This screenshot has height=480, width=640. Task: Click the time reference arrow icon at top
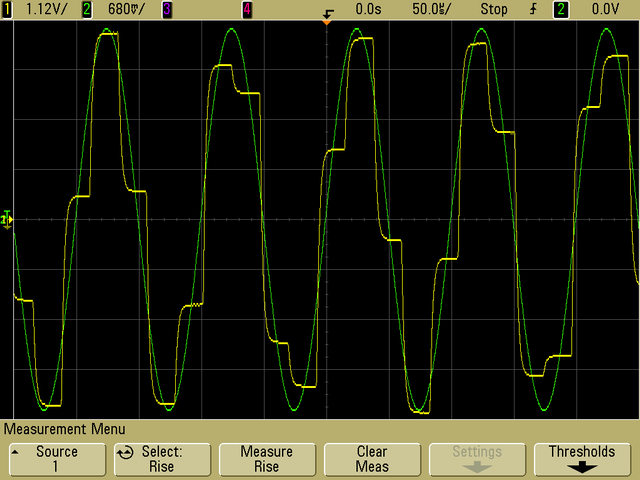328,14
